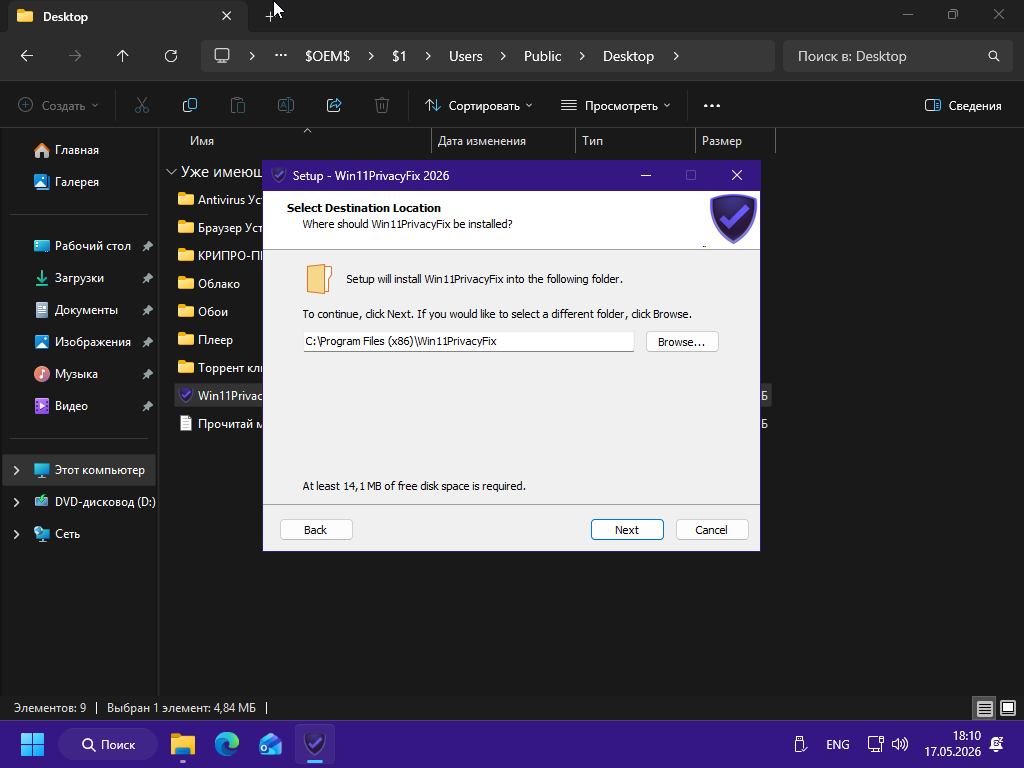
Task: Expand the chevron after Users in the breadcrumb
Action: (503, 56)
